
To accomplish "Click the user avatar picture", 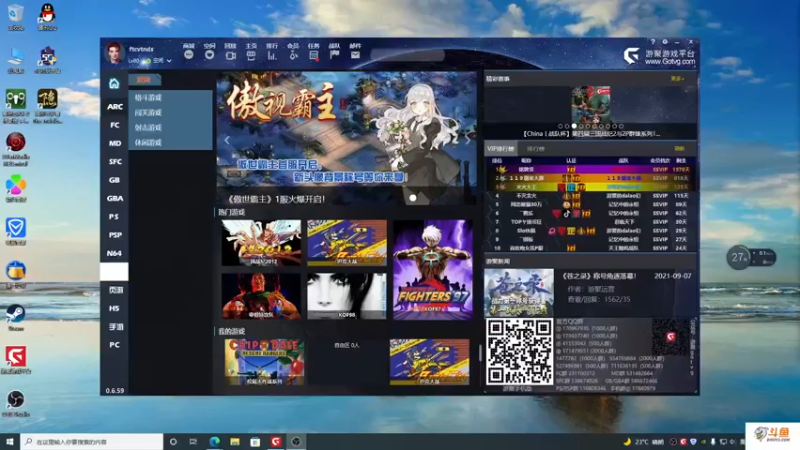I will pyautogui.click(x=114, y=53).
